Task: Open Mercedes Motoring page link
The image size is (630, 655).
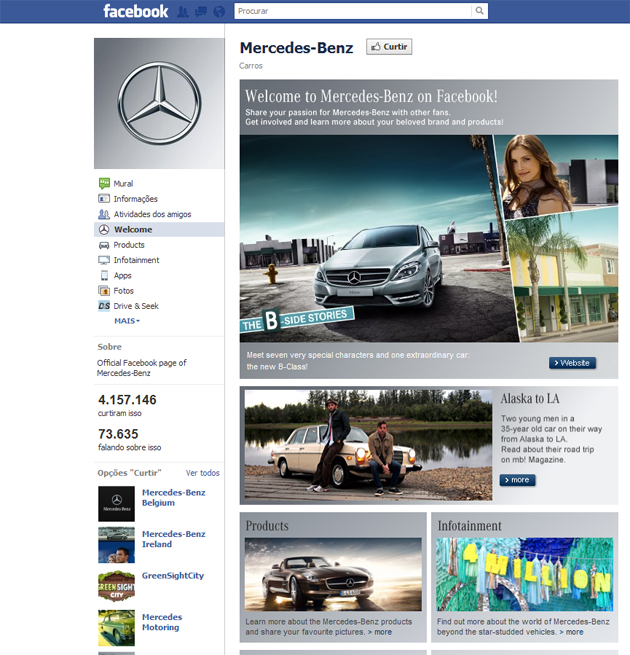Action: click(x=162, y=622)
